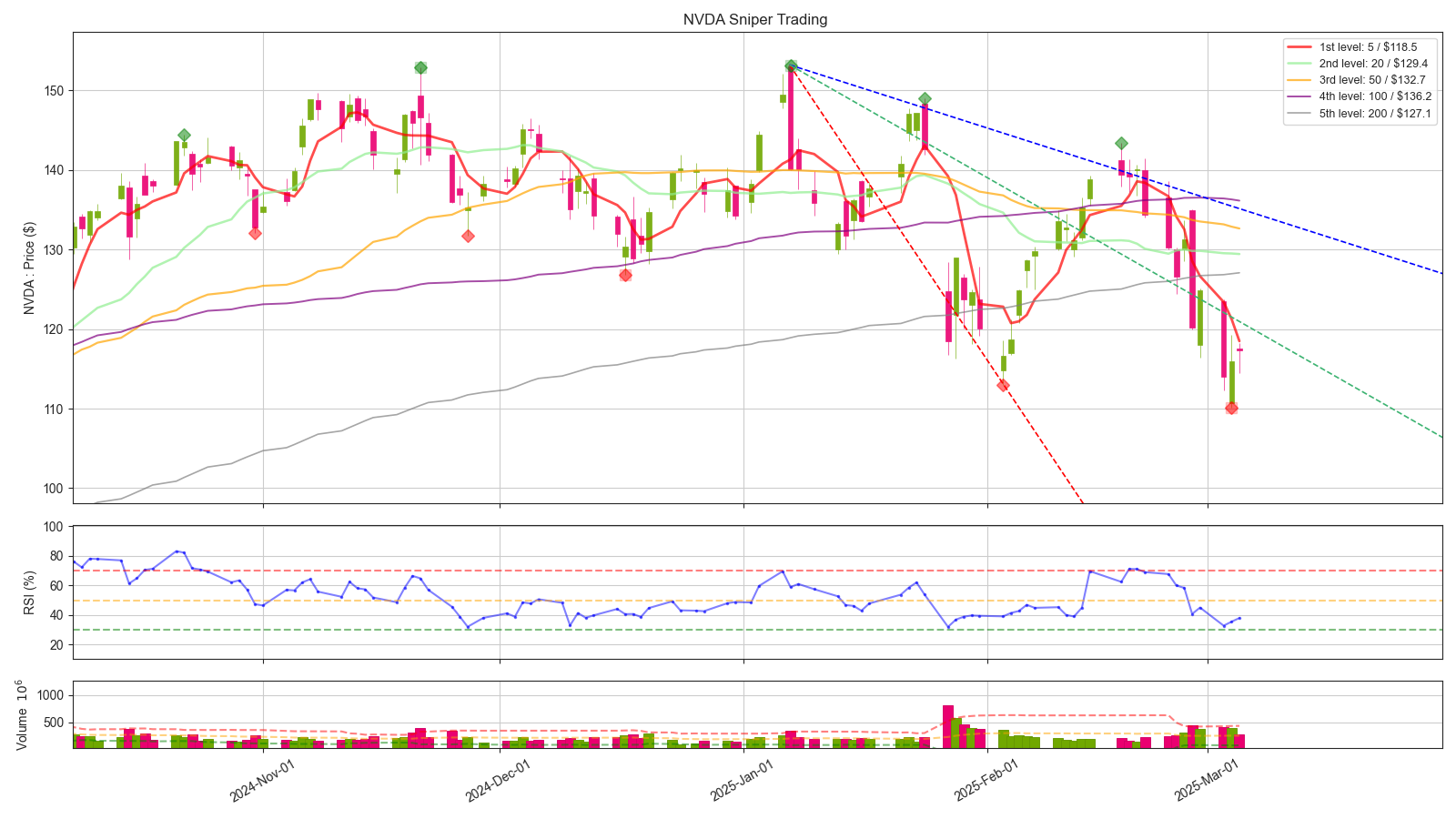This screenshot has width=1456, height=819.
Task: Click the red diamond marker near 132 before November
Action: [x=255, y=233]
